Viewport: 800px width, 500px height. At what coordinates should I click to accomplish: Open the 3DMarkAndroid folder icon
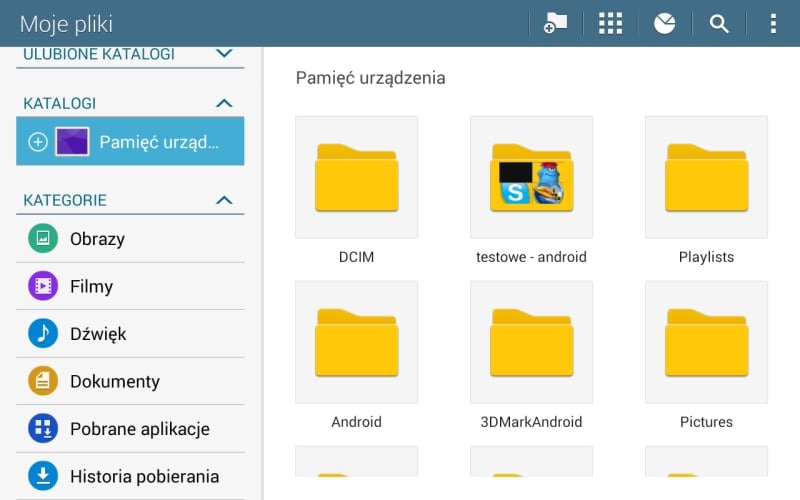coord(532,342)
